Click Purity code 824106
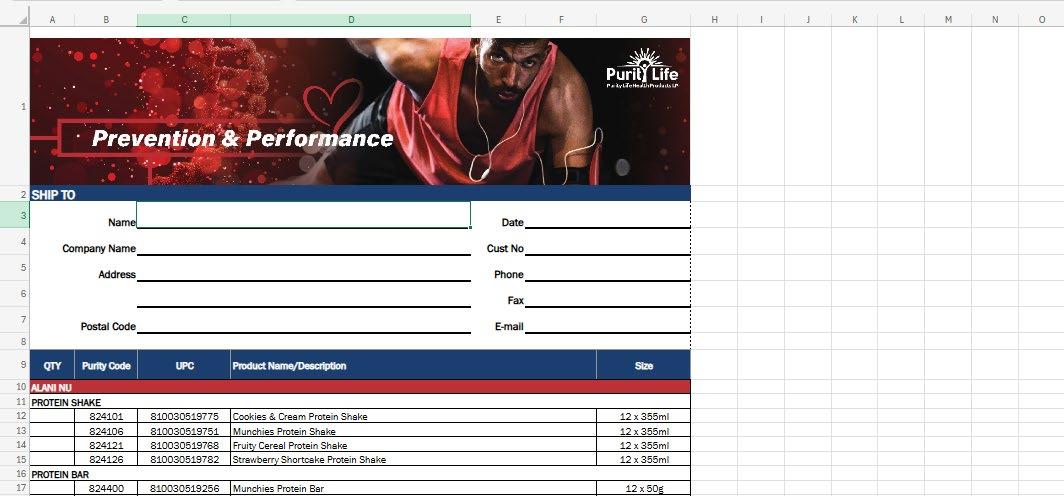 coord(106,431)
